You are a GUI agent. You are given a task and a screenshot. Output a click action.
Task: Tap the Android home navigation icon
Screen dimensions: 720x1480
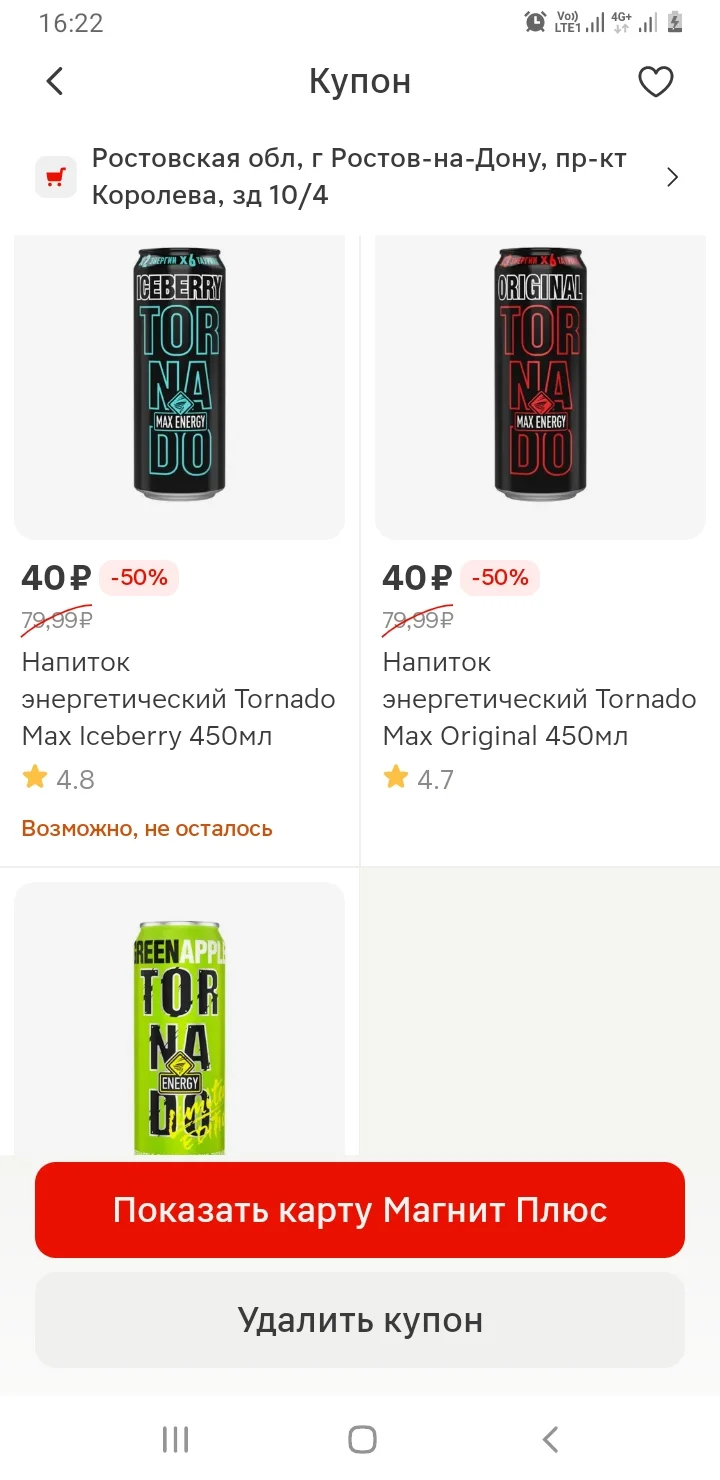click(x=362, y=1439)
